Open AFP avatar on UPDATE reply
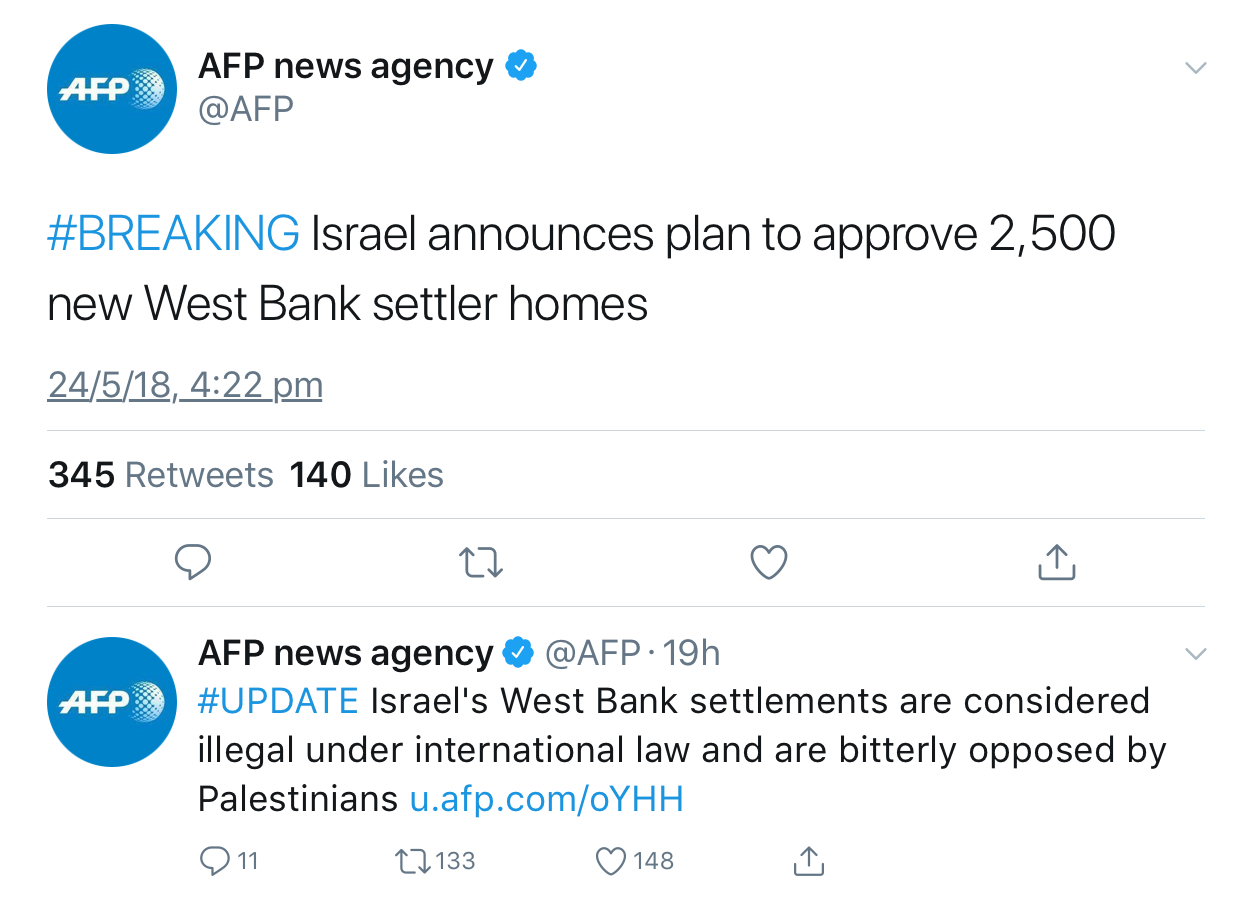 point(112,702)
